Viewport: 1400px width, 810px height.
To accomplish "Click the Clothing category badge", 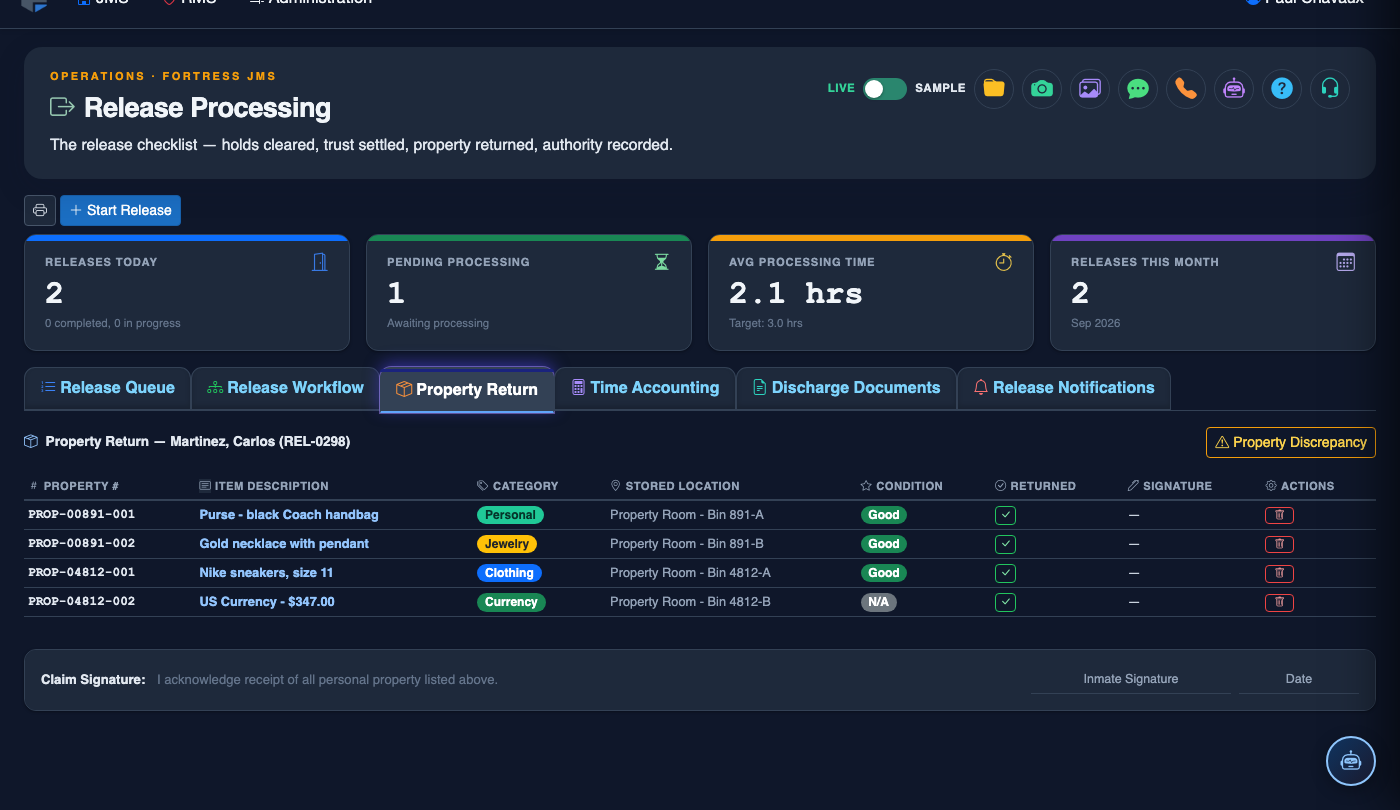I will coord(509,573).
